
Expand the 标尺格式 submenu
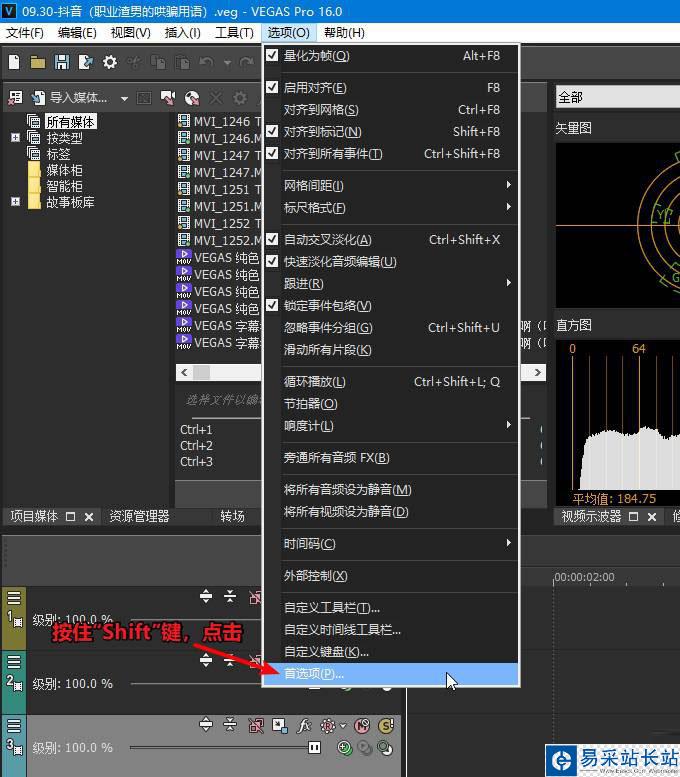[x=391, y=207]
